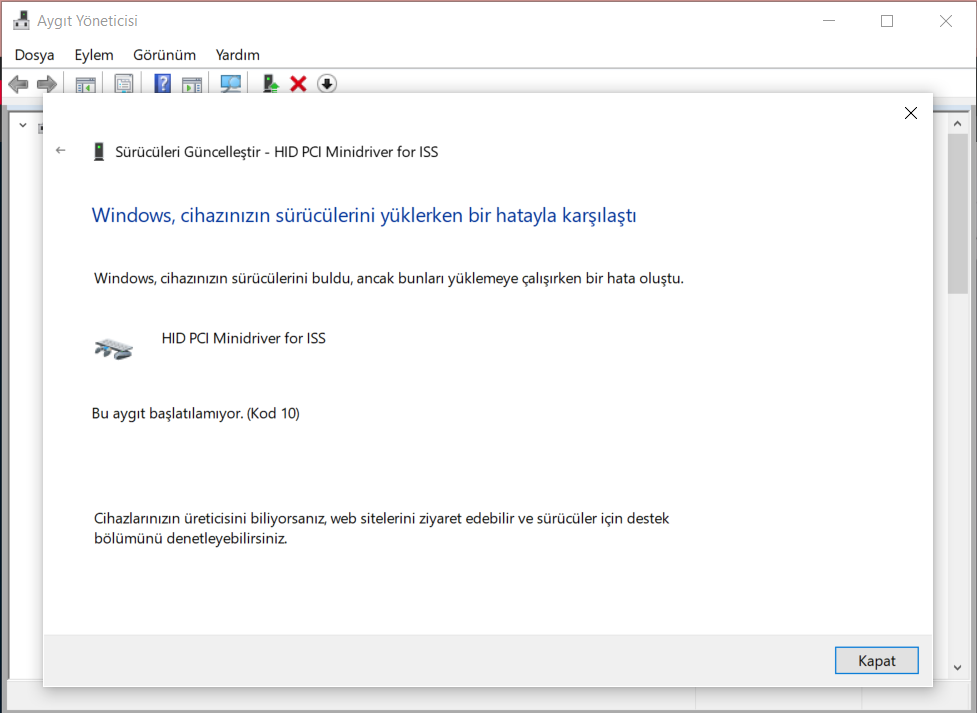Screen dimensions: 977x713
Task: Click the Forward arrow toolbar icon
Action: coord(47,84)
